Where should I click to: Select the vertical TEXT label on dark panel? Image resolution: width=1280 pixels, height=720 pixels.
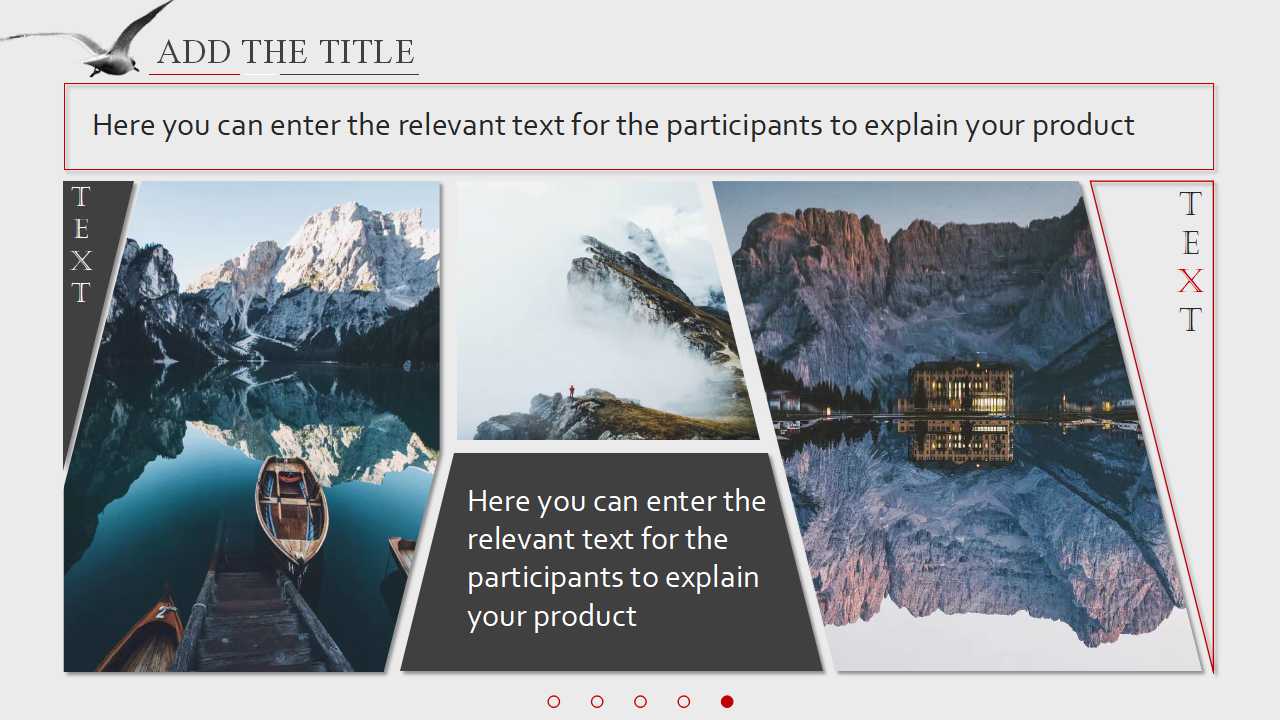(x=81, y=245)
